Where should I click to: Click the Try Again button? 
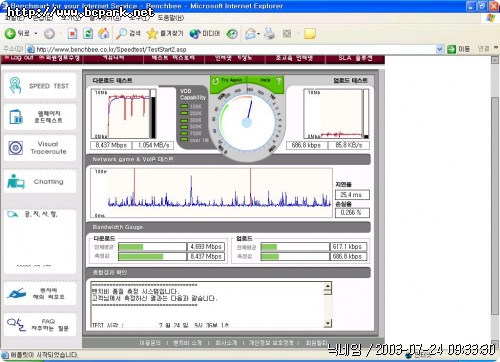click(x=228, y=80)
